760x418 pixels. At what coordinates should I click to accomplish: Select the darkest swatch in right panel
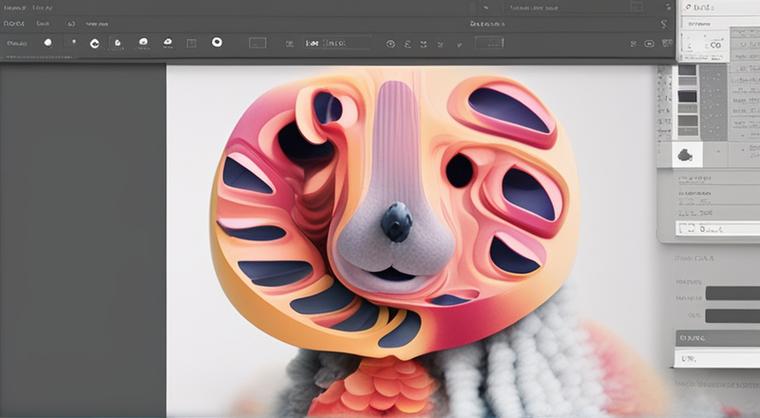[x=687, y=96]
